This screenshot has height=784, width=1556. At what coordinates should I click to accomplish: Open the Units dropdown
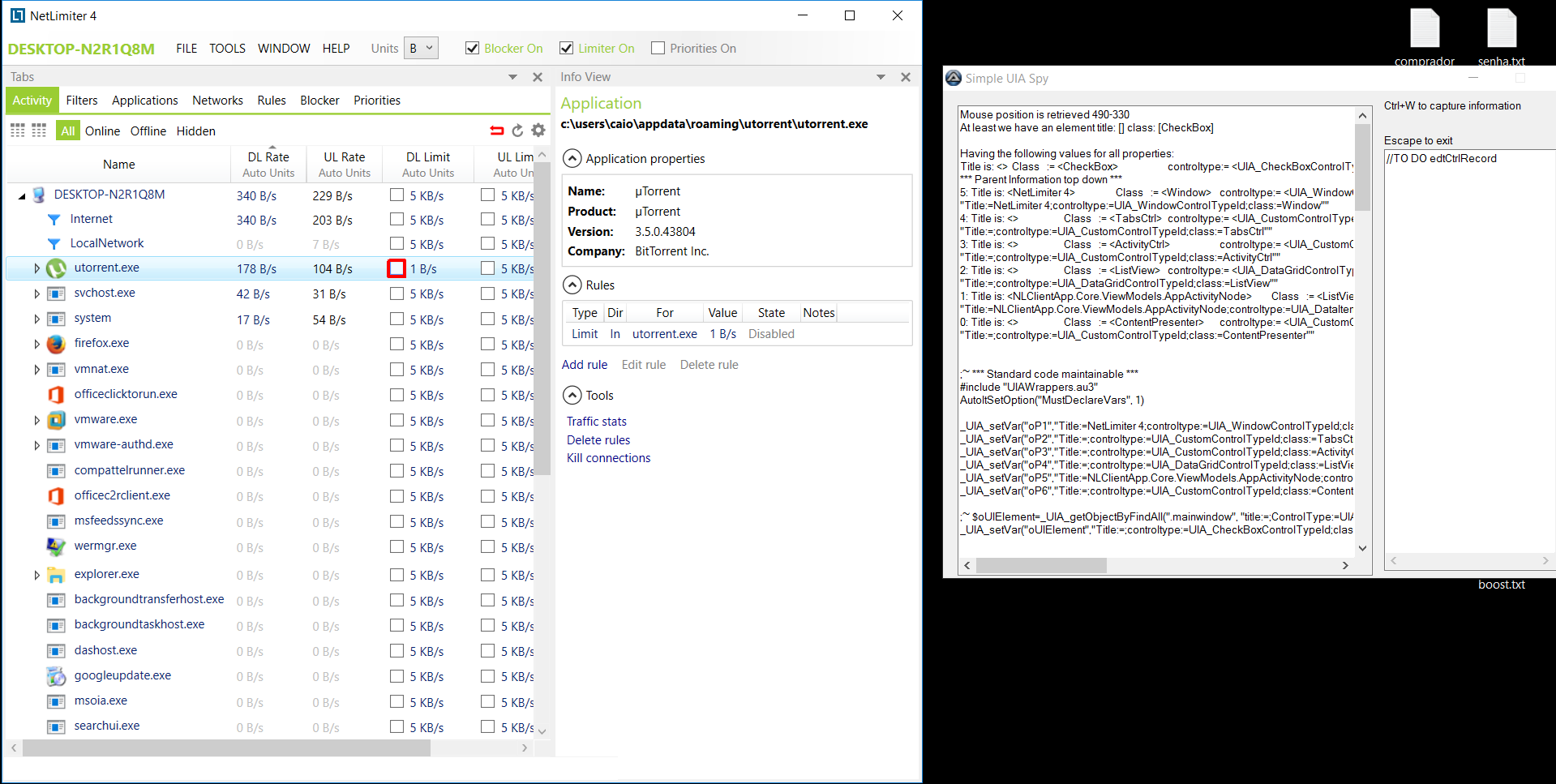[x=422, y=48]
